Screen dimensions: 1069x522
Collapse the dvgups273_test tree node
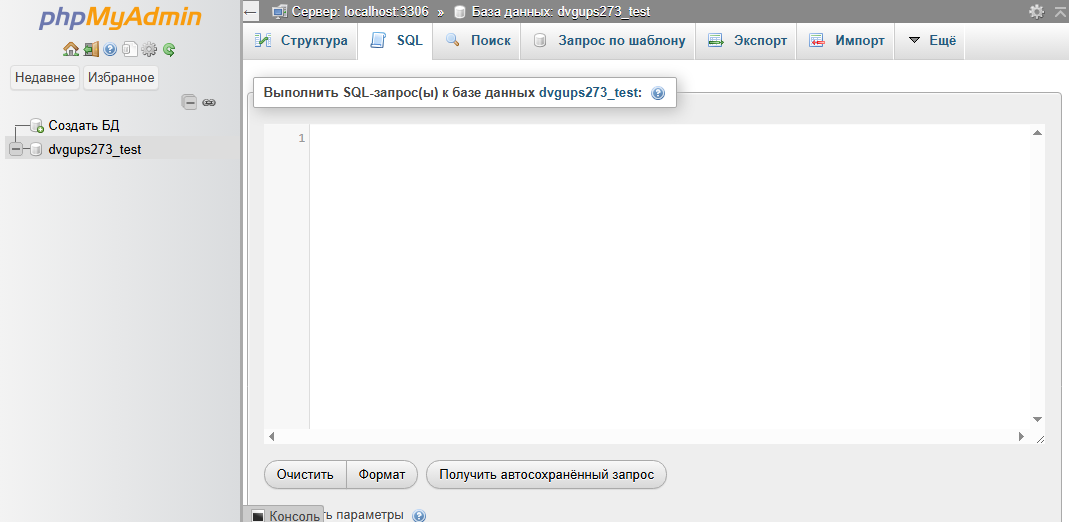pyautogui.click(x=16, y=149)
